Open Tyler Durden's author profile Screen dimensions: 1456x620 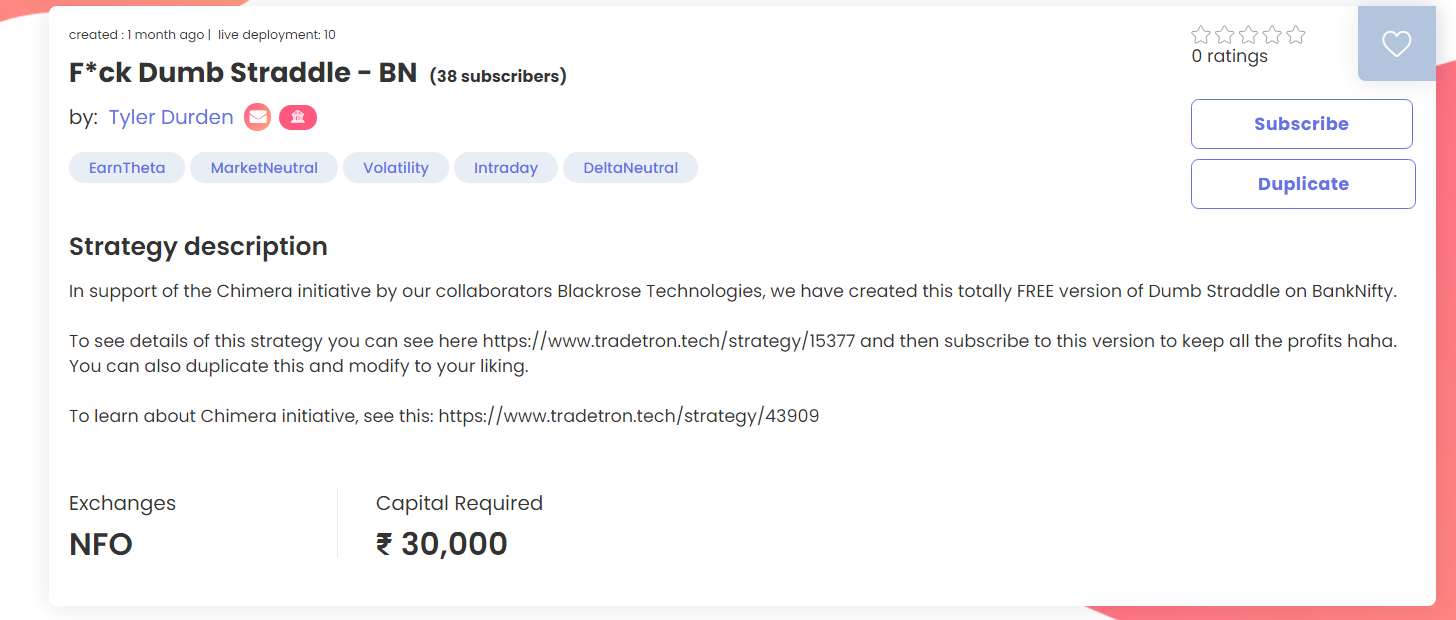pyautogui.click(x=170, y=117)
